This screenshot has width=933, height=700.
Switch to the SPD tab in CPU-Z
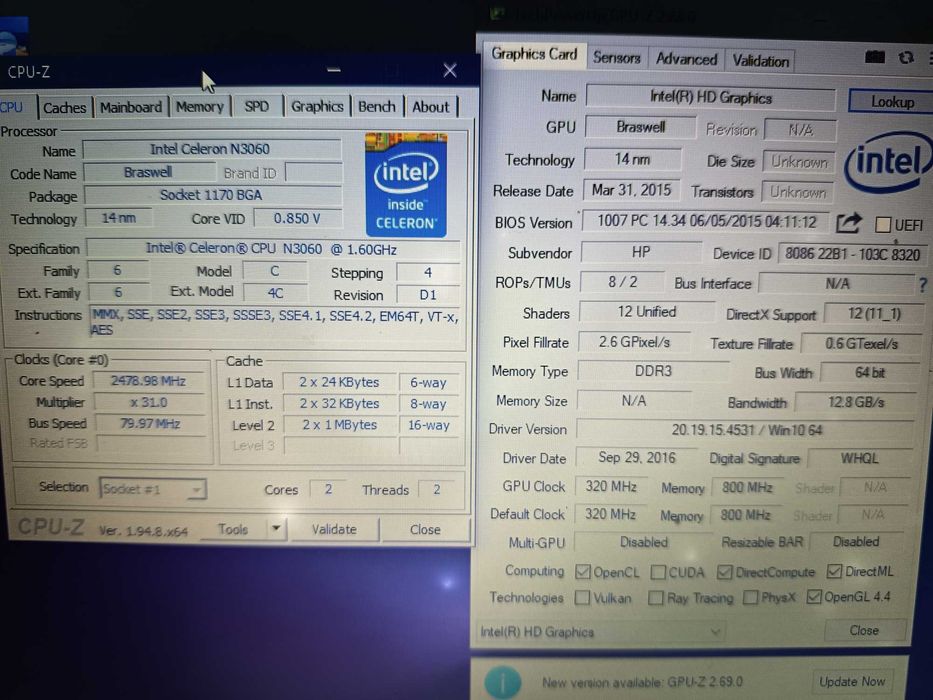257,107
